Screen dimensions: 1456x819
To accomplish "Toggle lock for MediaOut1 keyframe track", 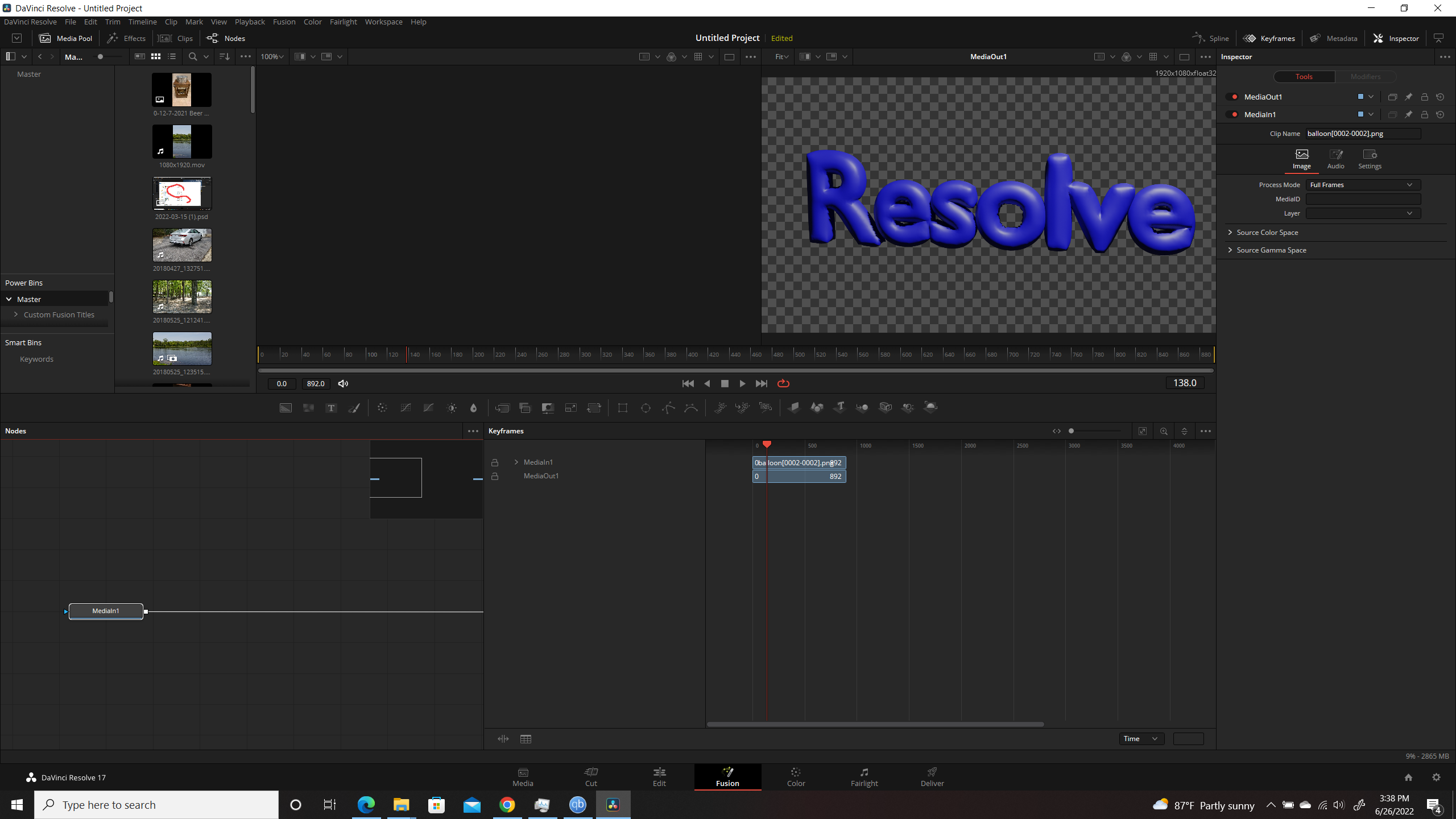I will pos(495,476).
